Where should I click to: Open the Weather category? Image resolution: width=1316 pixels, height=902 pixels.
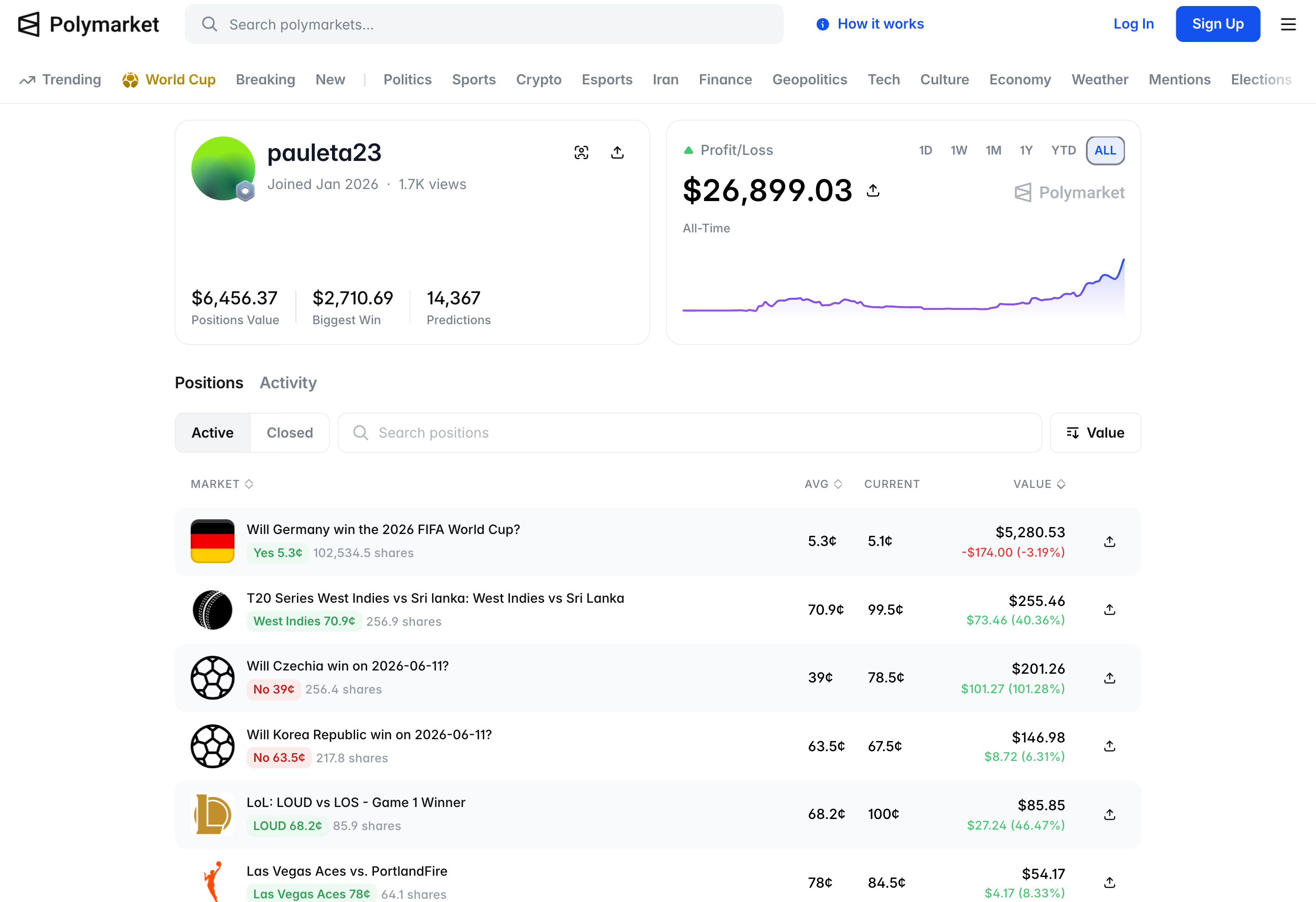[x=1100, y=80]
